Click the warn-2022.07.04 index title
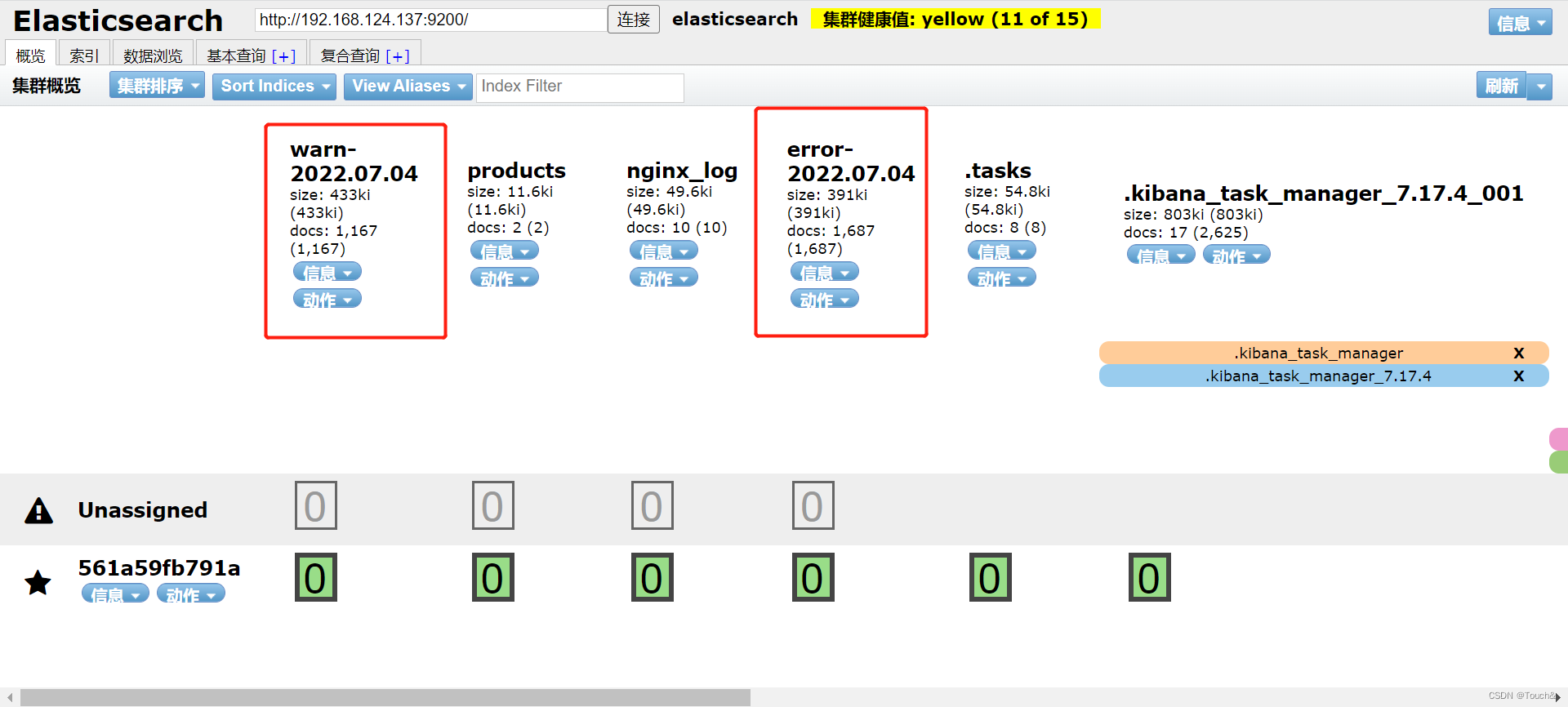The height and width of the screenshot is (707, 1568). (354, 162)
